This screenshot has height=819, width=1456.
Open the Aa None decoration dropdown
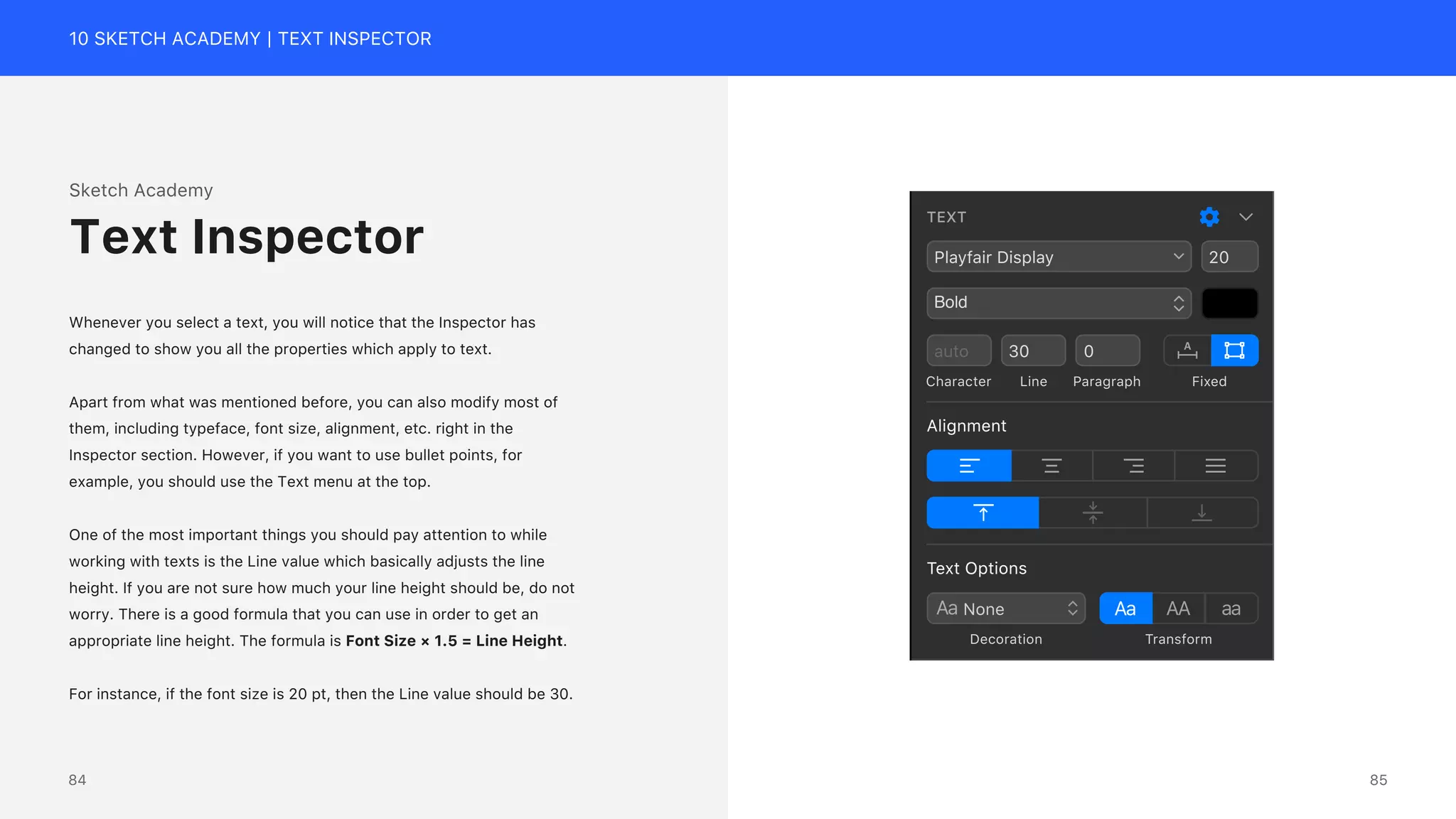coord(1006,609)
